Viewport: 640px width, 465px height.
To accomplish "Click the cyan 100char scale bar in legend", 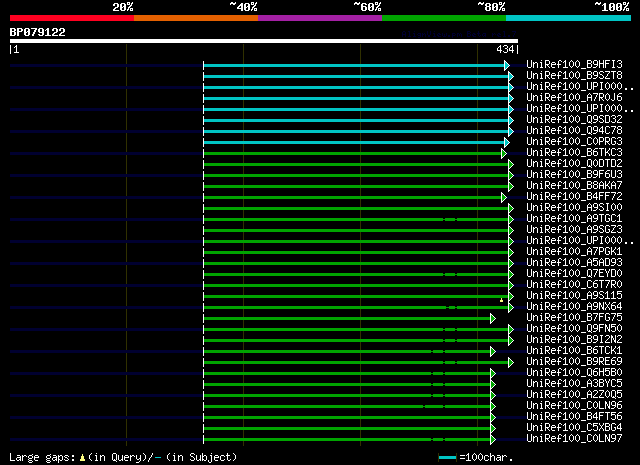I will [447, 458].
